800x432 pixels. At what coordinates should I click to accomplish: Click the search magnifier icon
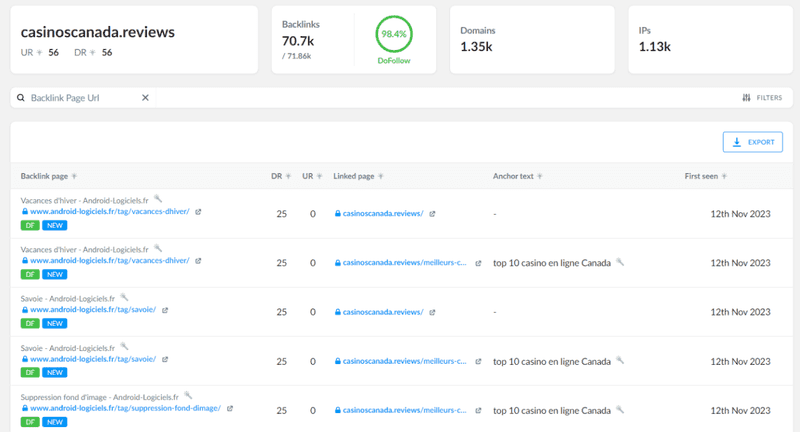coord(21,97)
